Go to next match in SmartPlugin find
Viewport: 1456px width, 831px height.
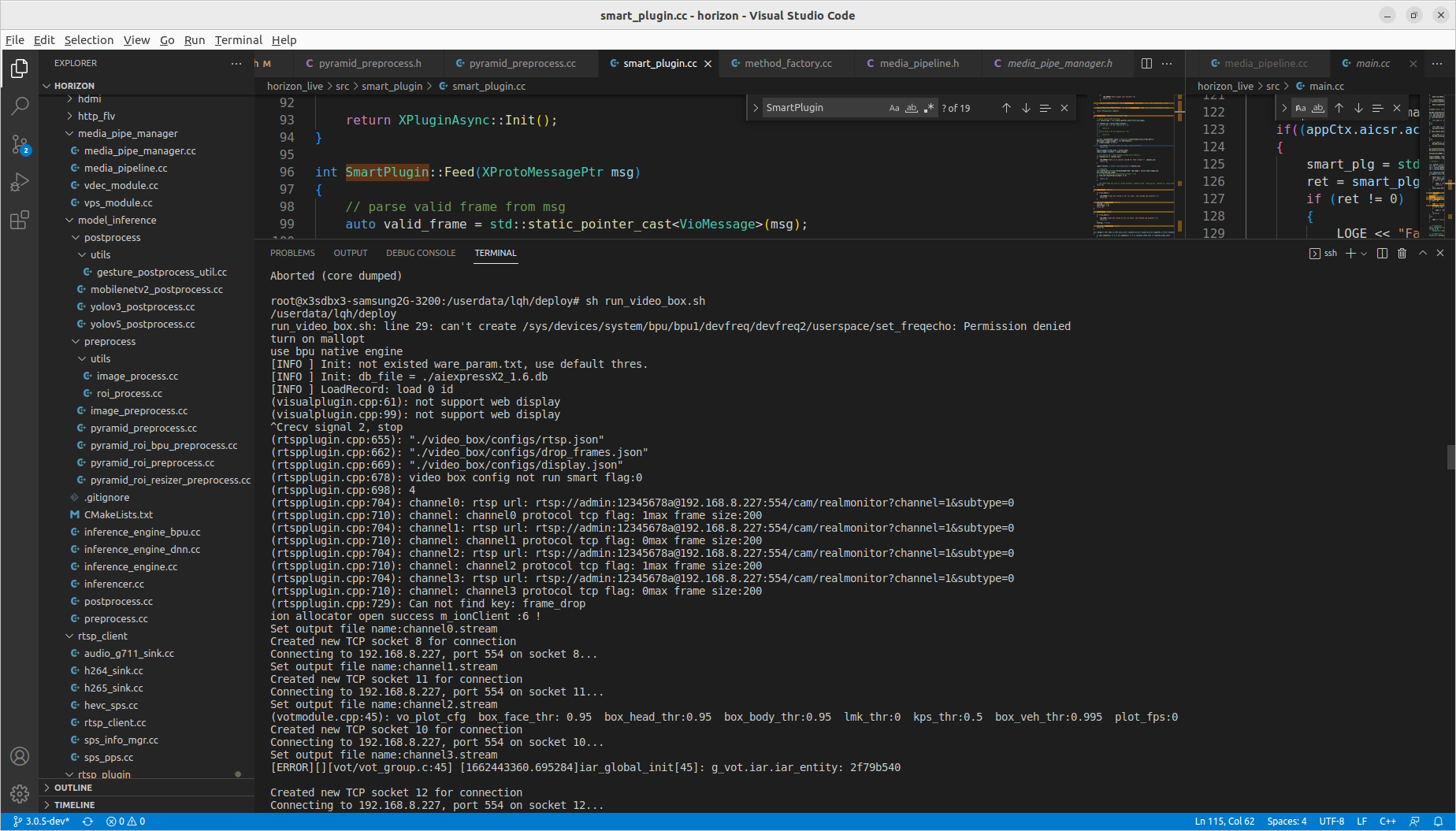tap(1026, 108)
